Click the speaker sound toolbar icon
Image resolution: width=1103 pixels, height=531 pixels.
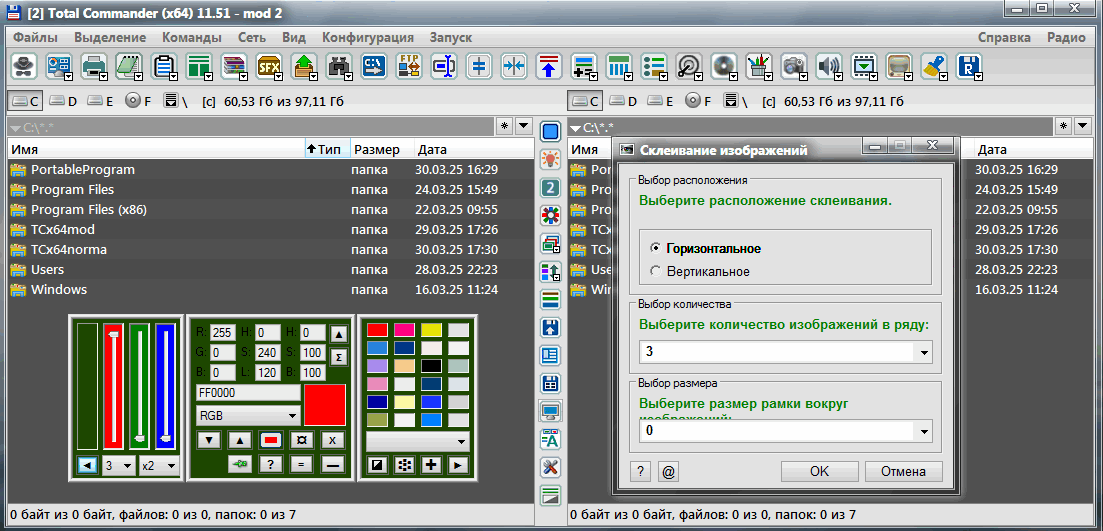pyautogui.click(x=829, y=66)
